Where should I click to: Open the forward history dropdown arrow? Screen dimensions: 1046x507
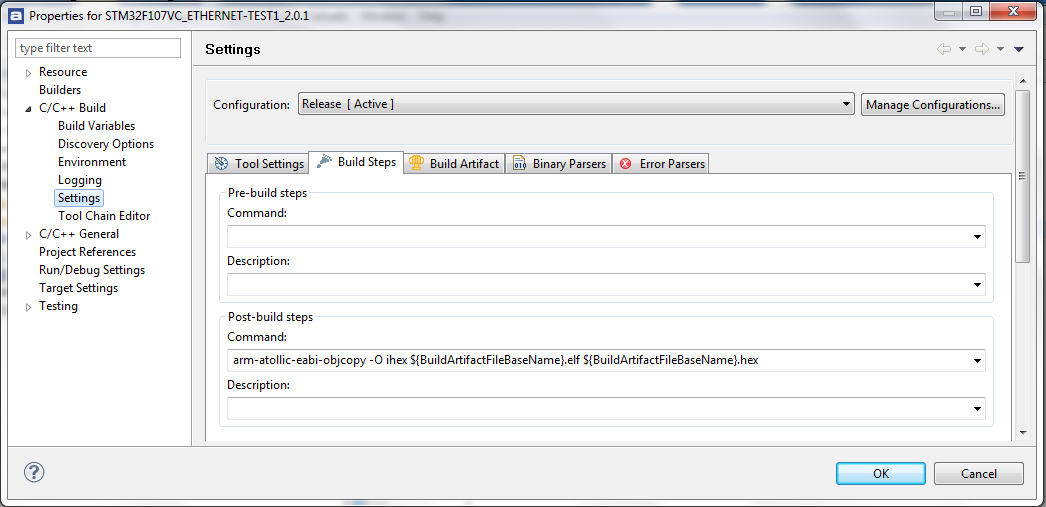1000,49
